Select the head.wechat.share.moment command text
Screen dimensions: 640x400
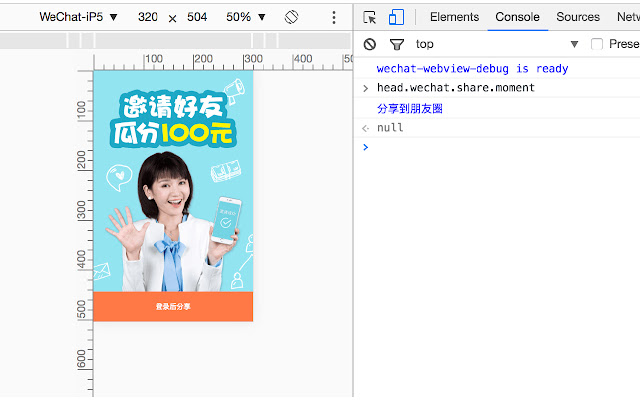pyautogui.click(x=456, y=88)
